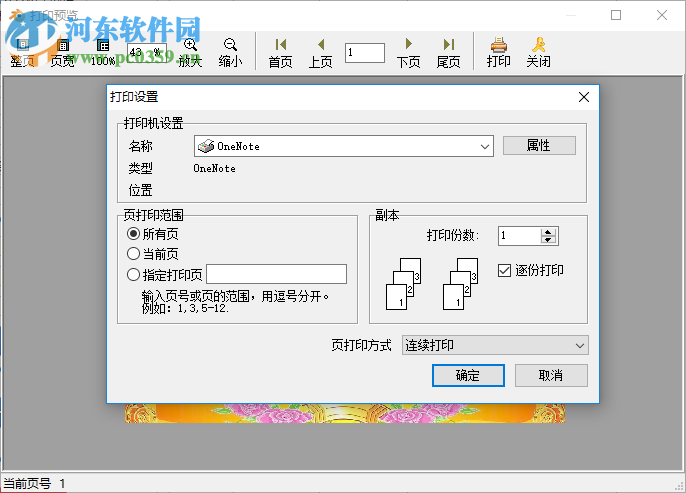Viewport: 686px width, 493px height.
Task: Click the page number field in toolbar
Action: [x=365, y=53]
